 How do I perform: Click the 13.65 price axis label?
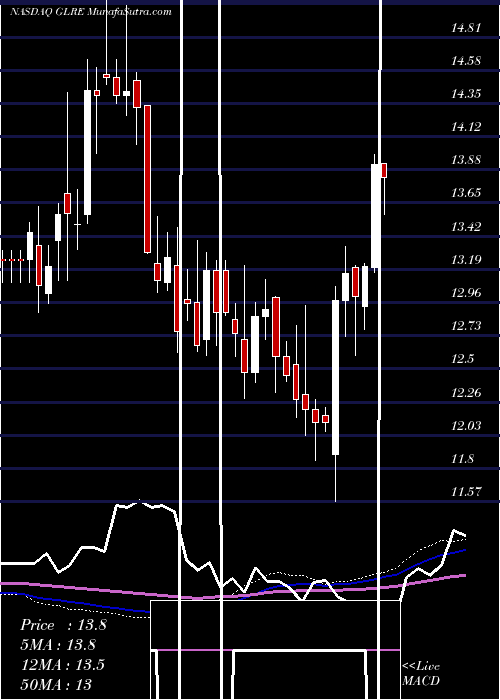click(466, 193)
